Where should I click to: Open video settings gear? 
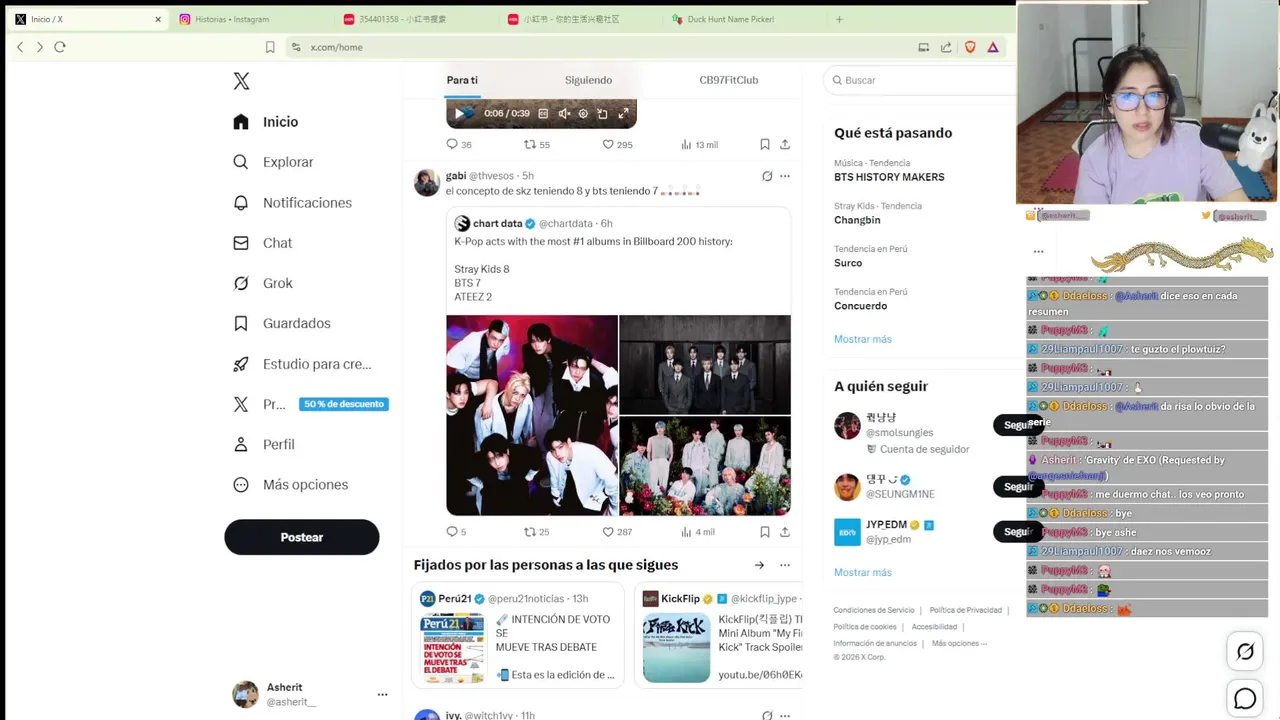tap(583, 114)
